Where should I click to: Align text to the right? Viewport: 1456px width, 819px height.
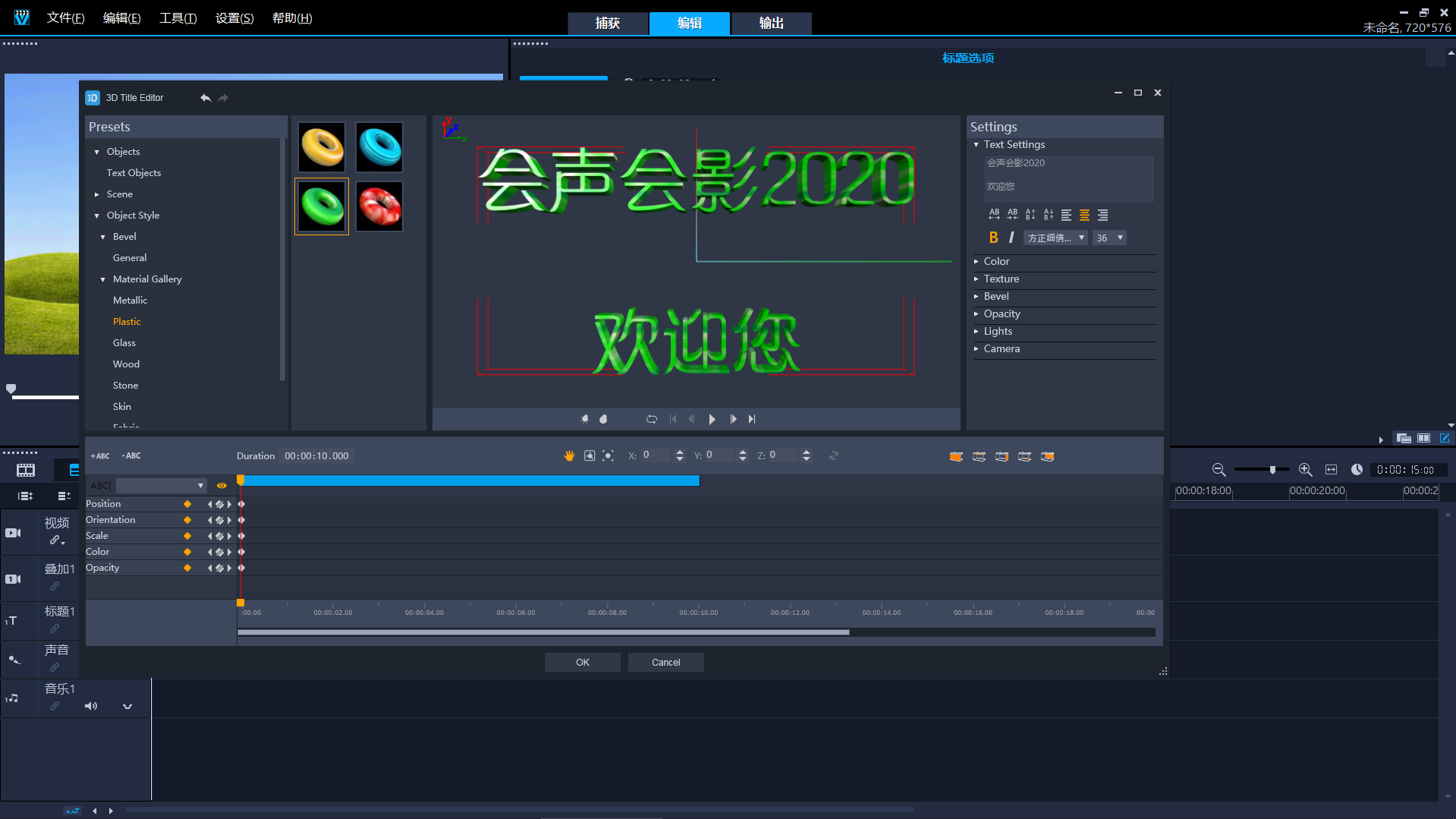tap(1103, 215)
